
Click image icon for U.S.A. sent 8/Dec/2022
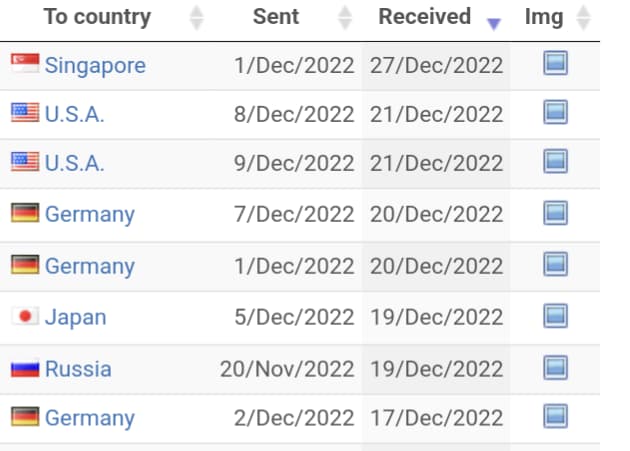coord(555,114)
